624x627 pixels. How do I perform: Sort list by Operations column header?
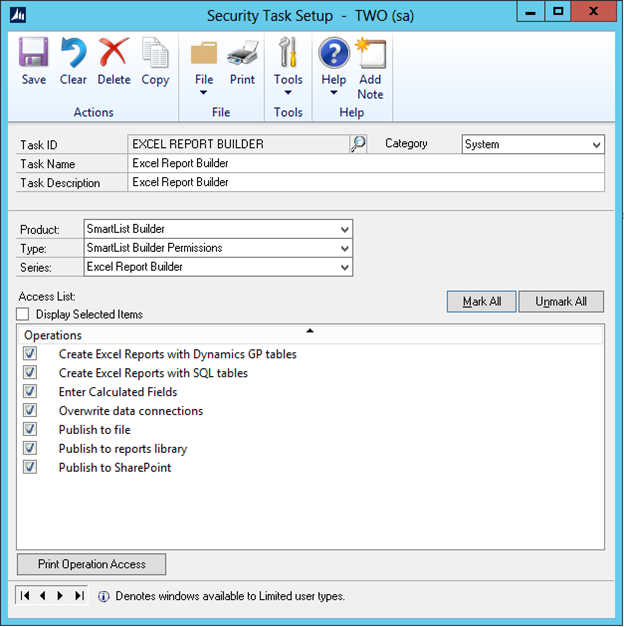point(310,335)
